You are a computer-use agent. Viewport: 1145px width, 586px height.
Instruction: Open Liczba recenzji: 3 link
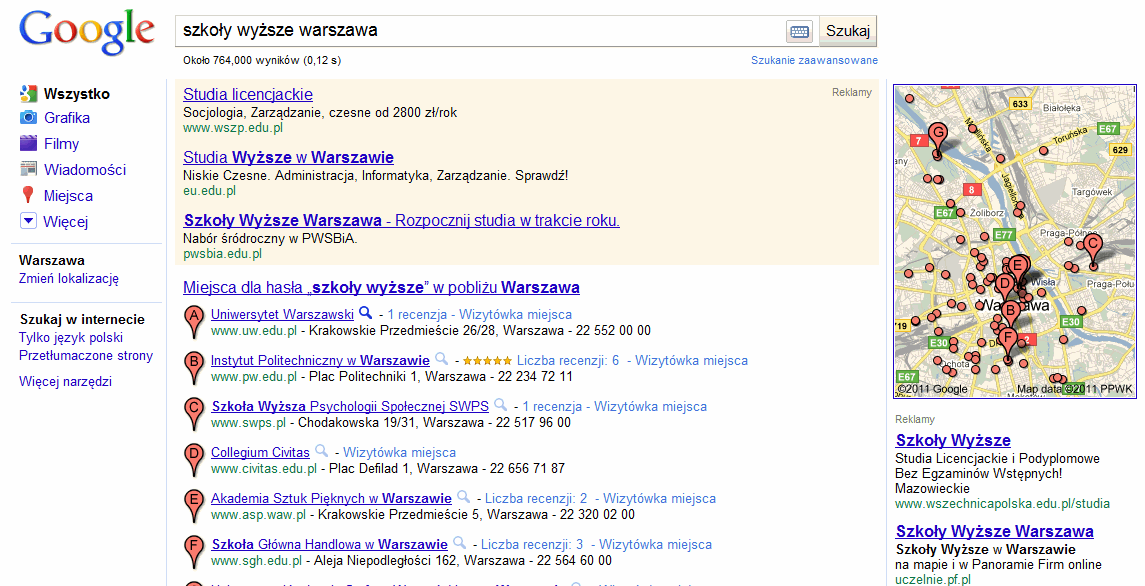click(x=532, y=544)
